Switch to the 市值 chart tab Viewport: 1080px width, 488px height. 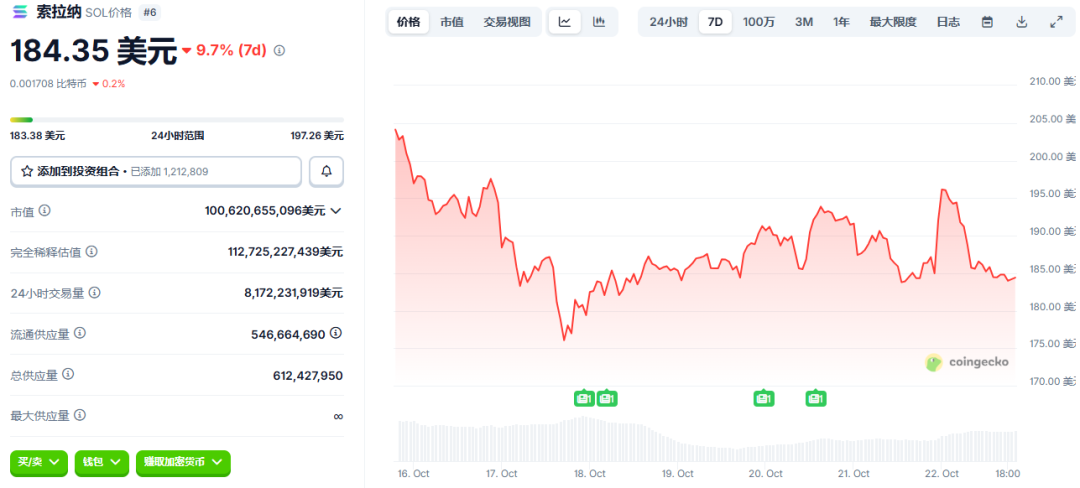tap(451, 22)
